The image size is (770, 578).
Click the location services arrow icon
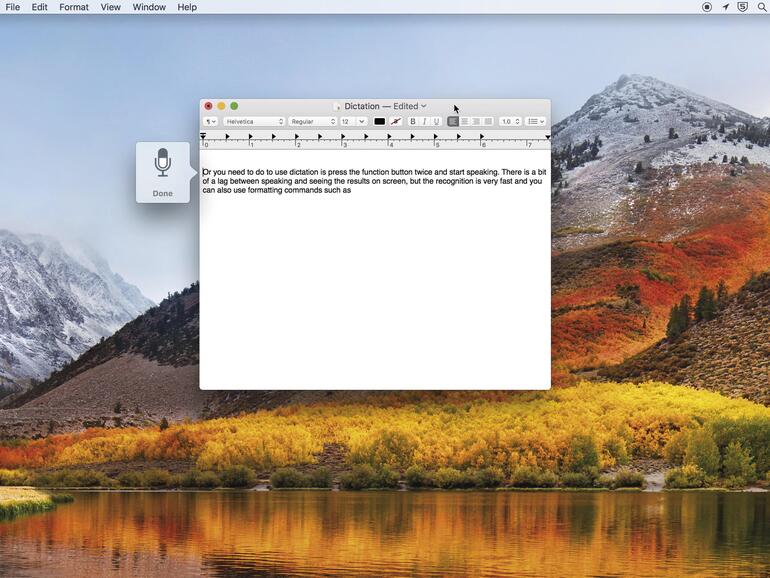tap(725, 7)
